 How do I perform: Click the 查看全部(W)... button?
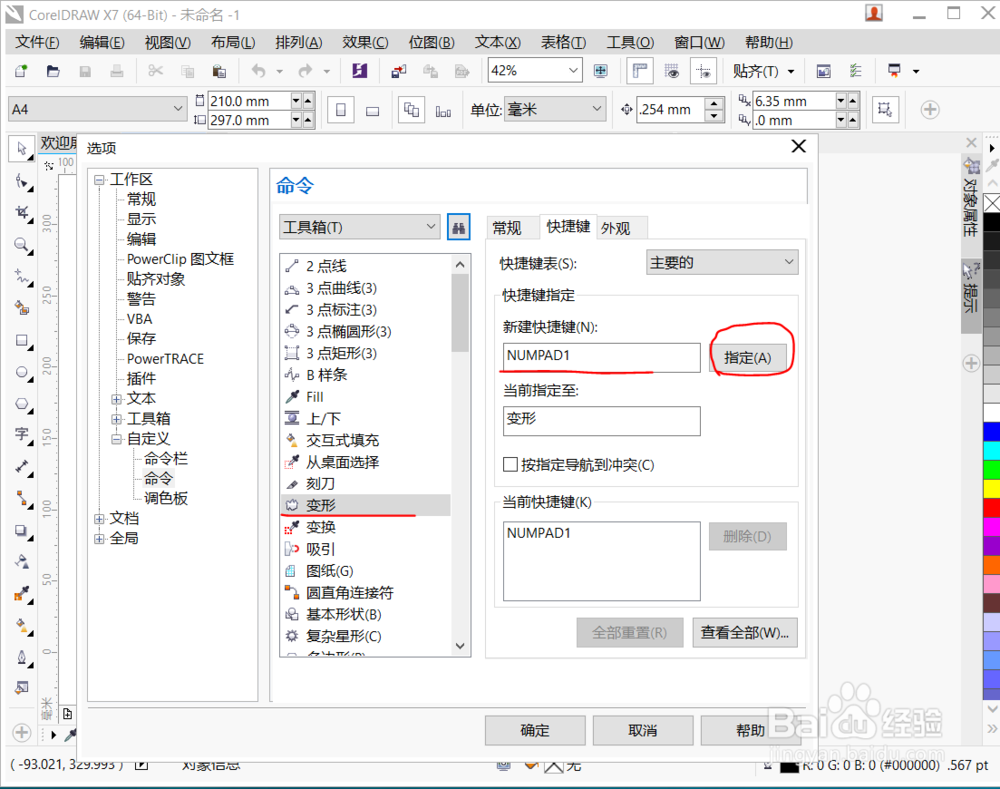click(x=745, y=632)
